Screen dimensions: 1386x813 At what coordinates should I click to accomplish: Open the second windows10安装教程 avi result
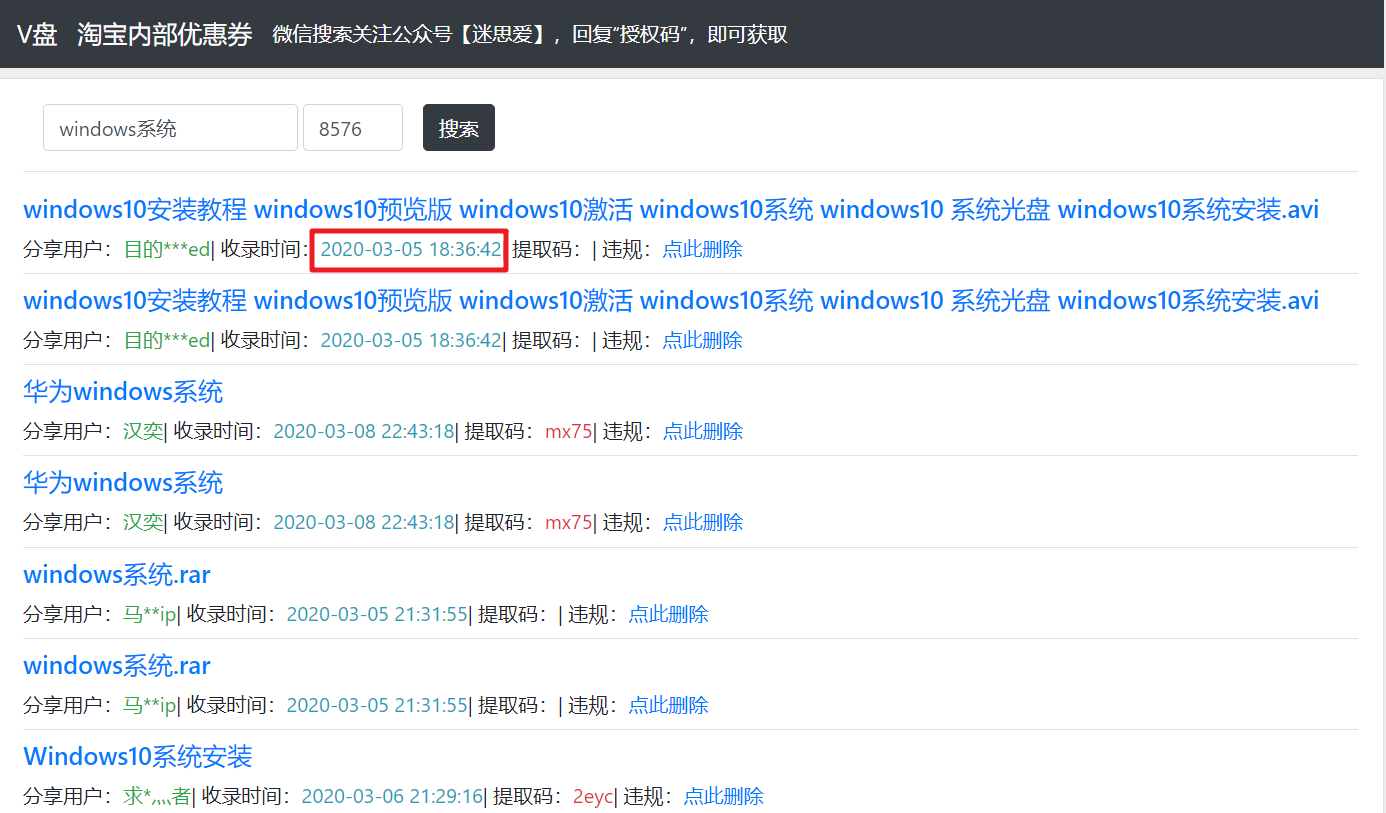(671, 300)
